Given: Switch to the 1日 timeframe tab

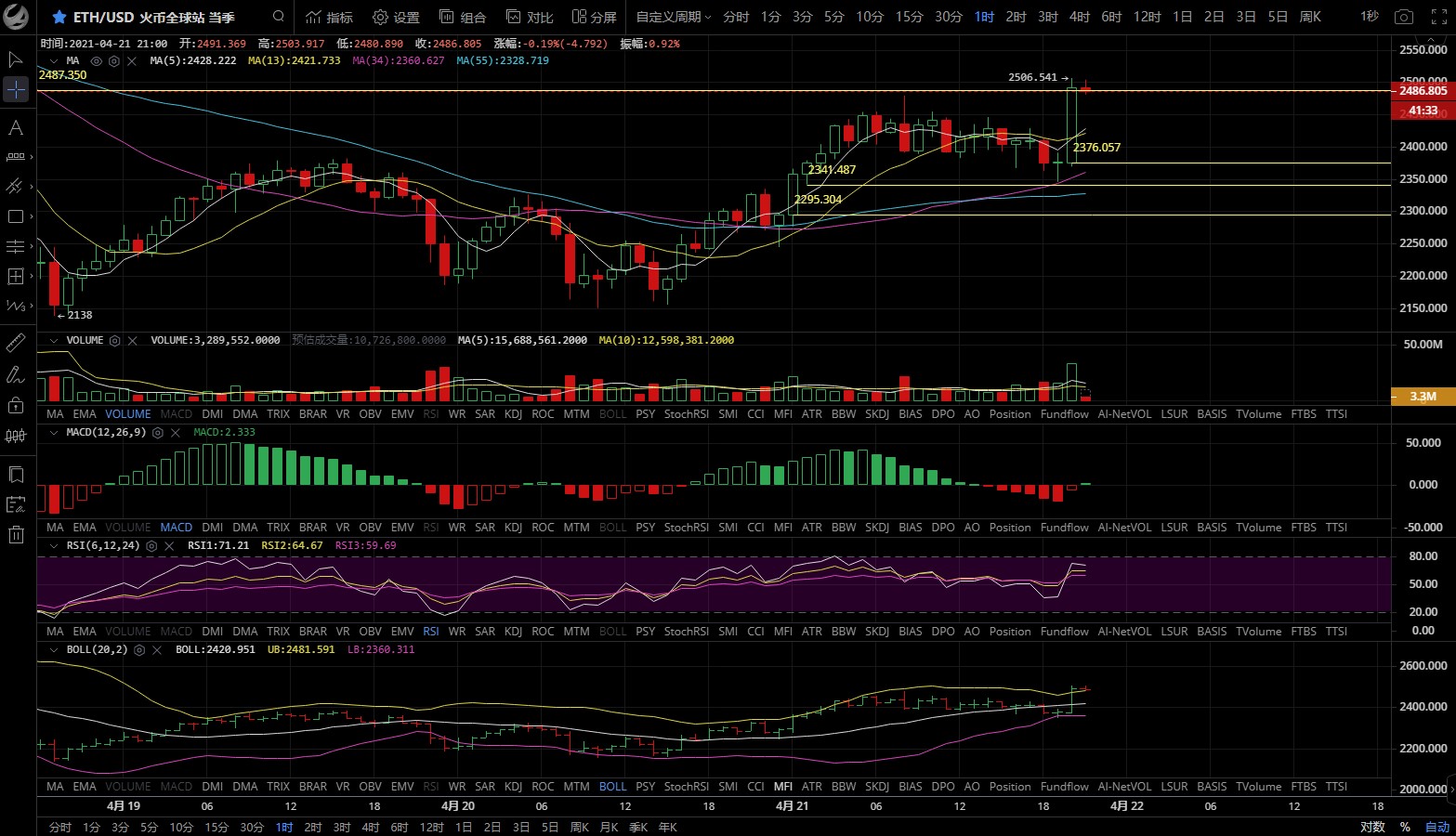Looking at the screenshot, I should tap(1182, 18).
